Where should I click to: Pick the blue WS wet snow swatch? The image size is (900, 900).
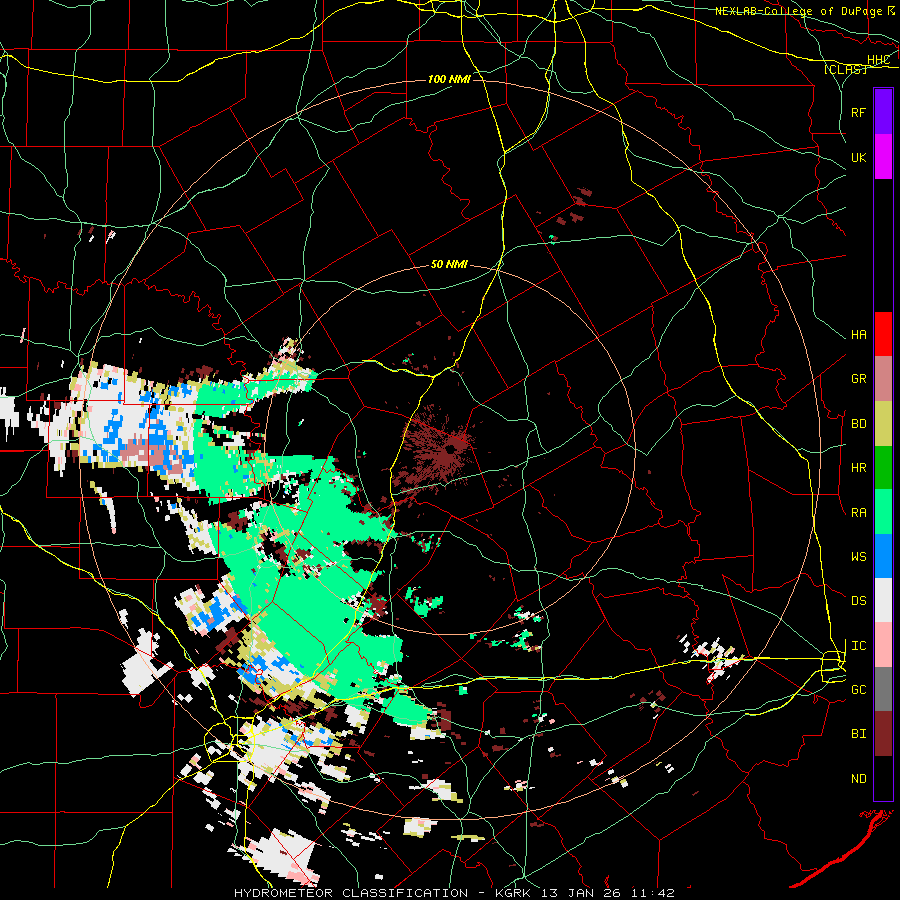pyautogui.click(x=883, y=557)
